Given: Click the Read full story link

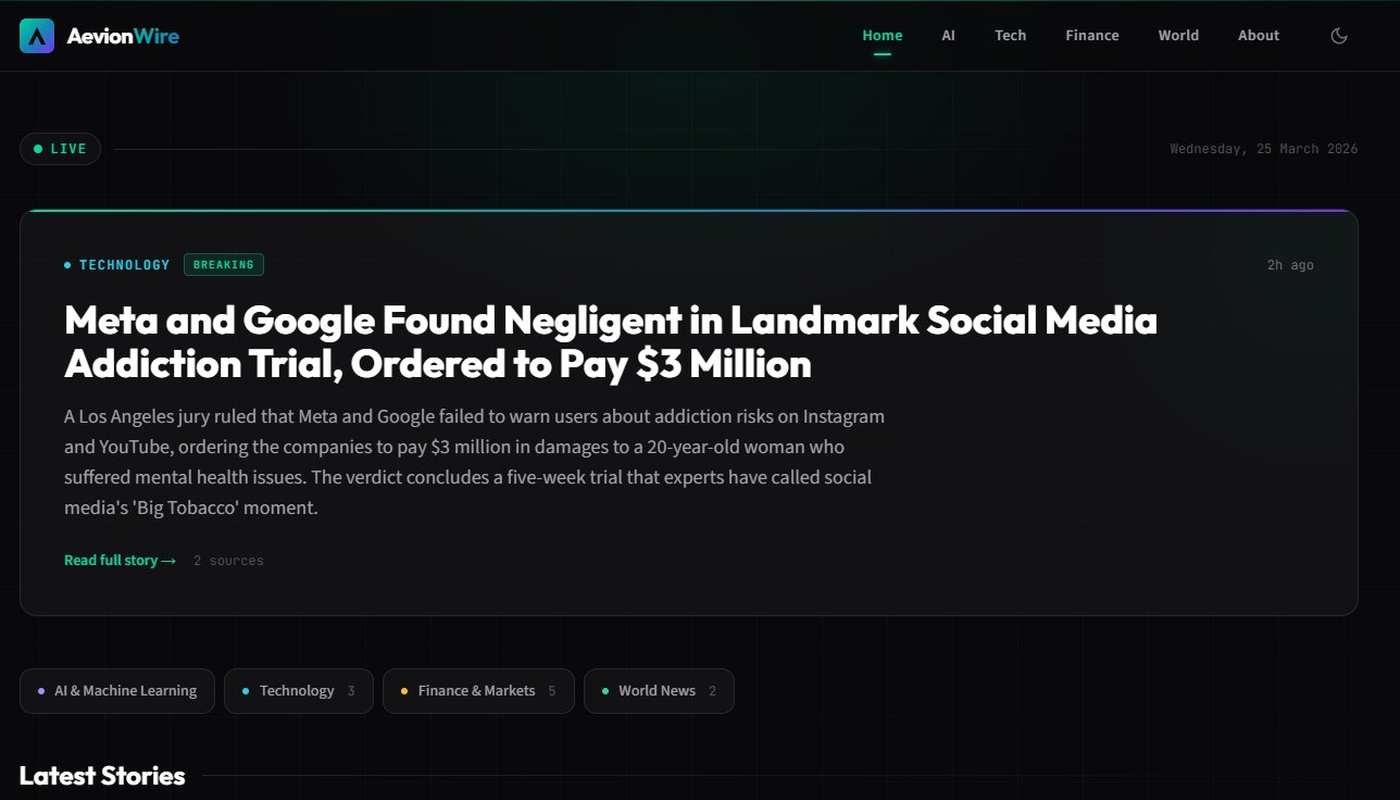Looking at the screenshot, I should [x=110, y=560].
